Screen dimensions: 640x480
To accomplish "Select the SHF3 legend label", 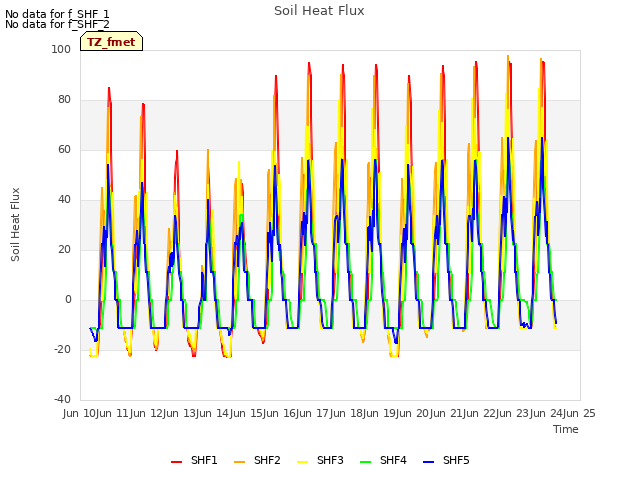I will (330, 460).
